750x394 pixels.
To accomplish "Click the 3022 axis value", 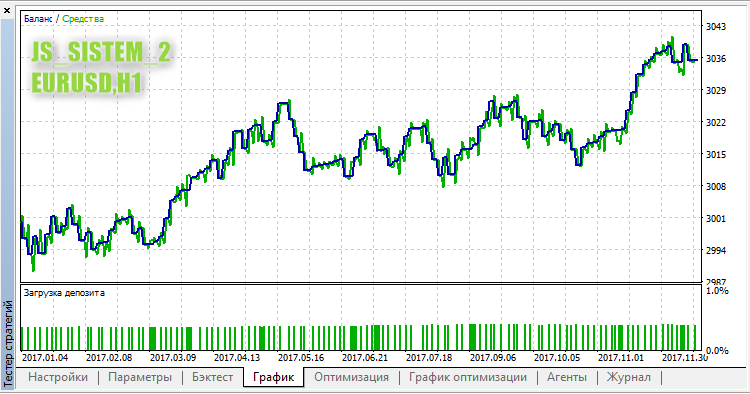I will click(716, 122).
